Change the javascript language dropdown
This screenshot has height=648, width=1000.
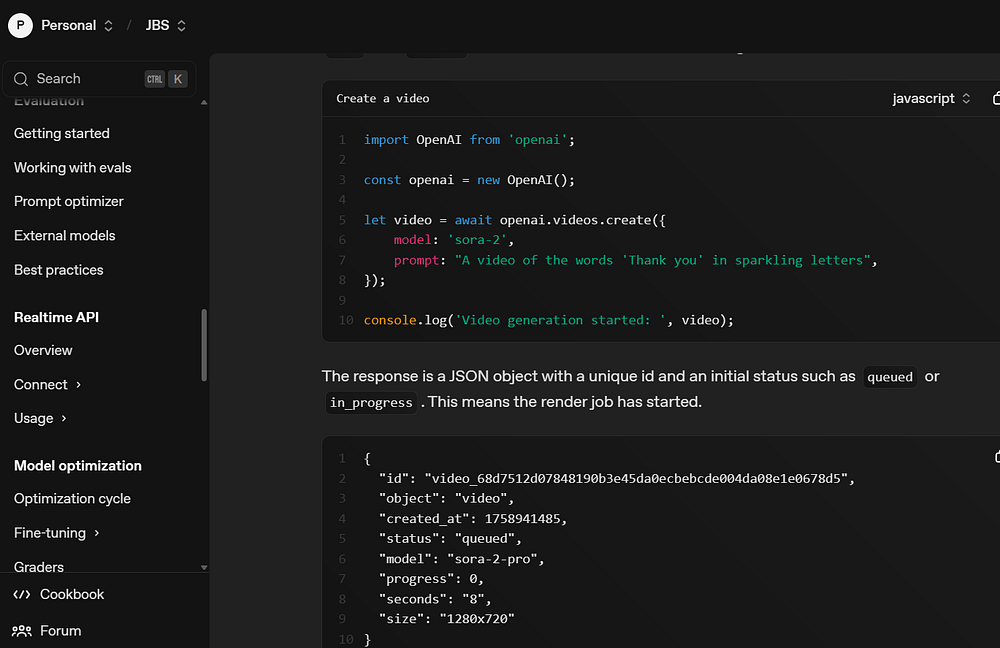[931, 98]
